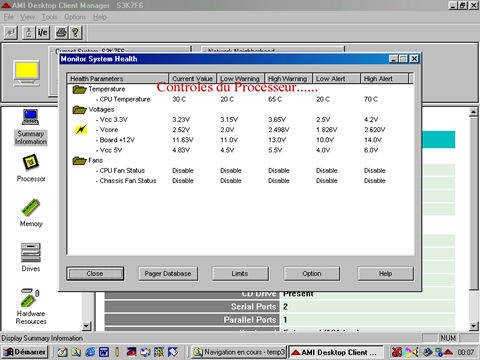
Task: Open the Processor sidebar section
Action: [31, 168]
